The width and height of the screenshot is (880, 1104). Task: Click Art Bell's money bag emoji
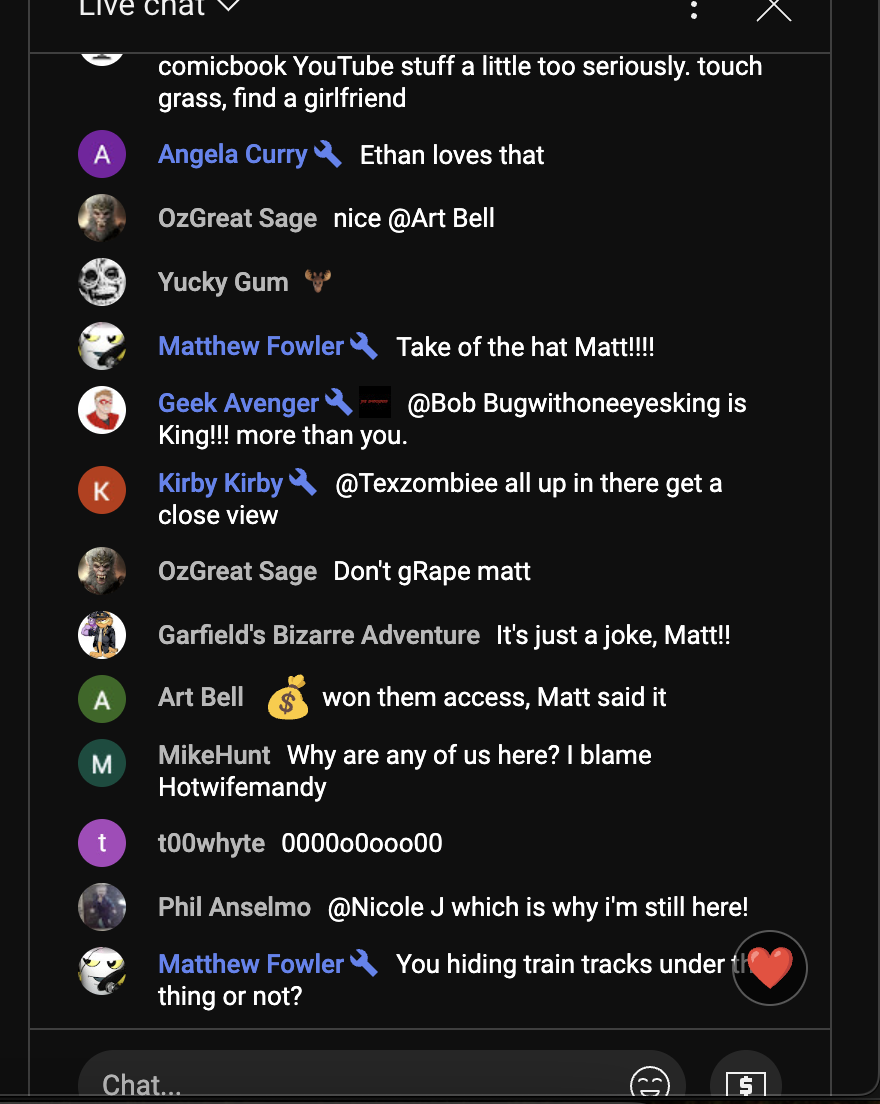pyautogui.click(x=288, y=697)
